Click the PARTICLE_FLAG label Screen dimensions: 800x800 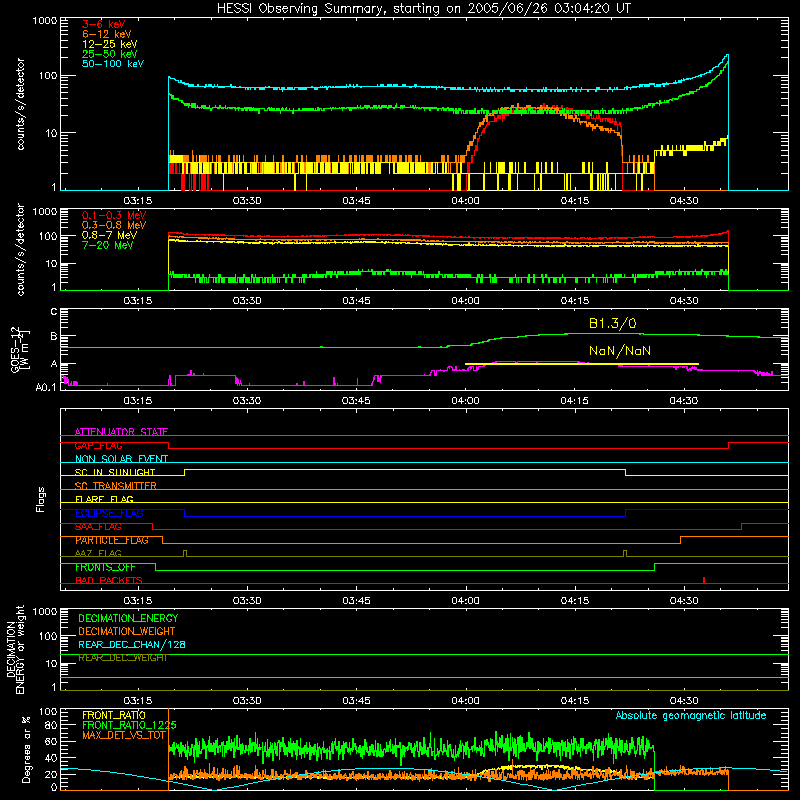tap(112, 540)
